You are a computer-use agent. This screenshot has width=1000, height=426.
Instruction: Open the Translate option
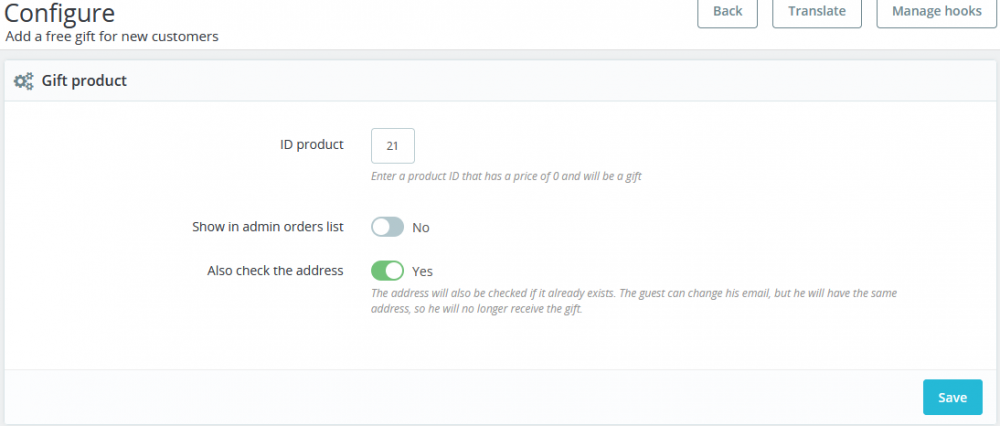[817, 12]
